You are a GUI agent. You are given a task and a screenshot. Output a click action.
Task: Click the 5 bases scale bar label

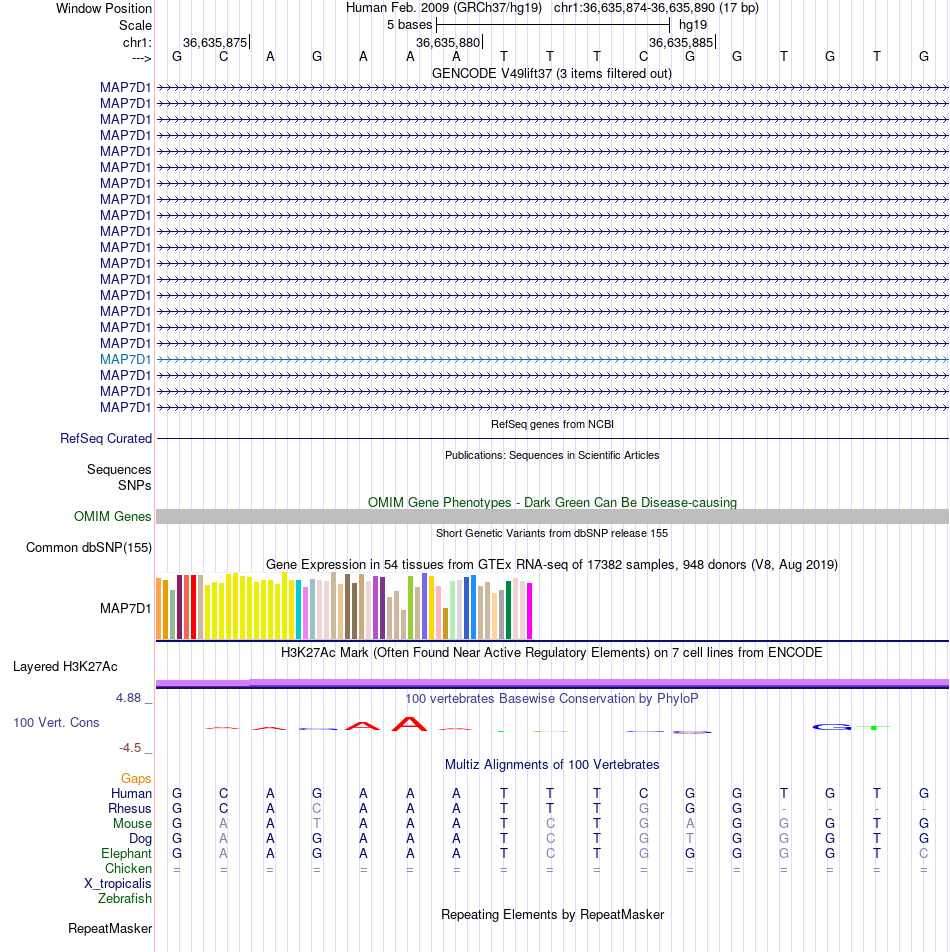(410, 25)
